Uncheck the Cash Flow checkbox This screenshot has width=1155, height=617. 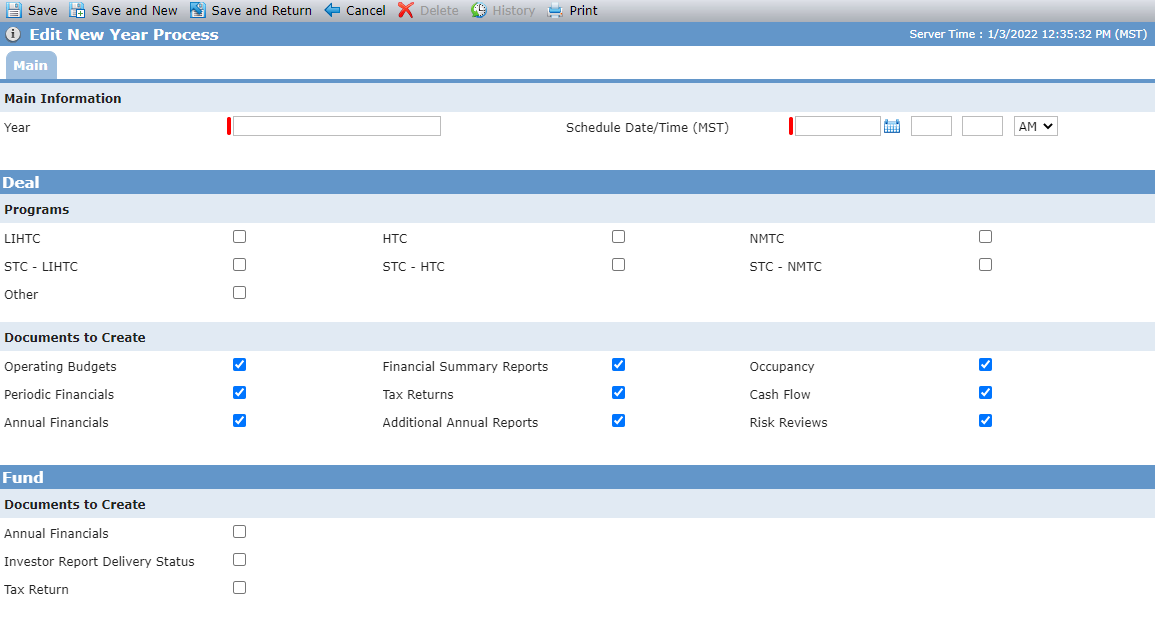point(986,392)
